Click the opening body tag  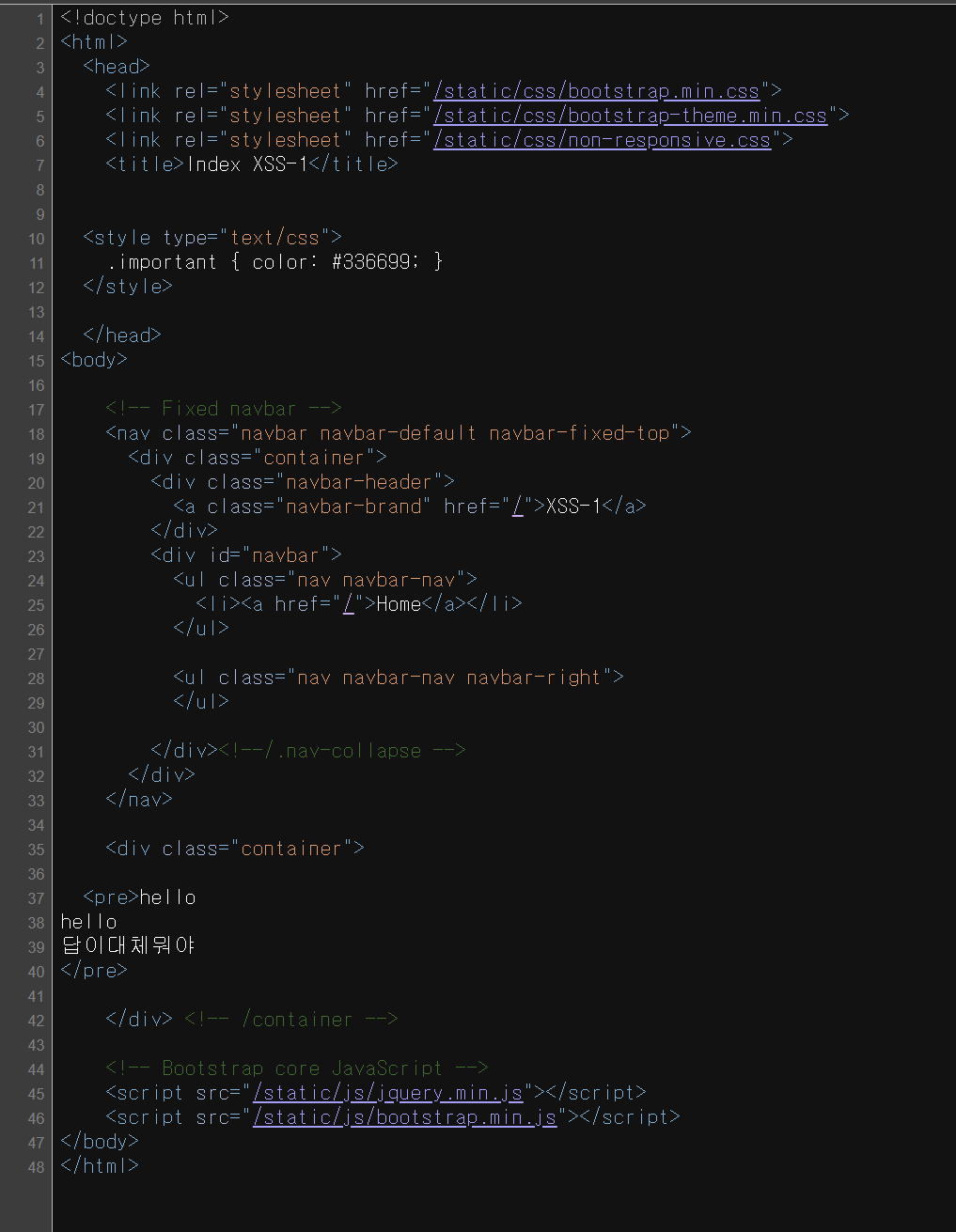point(94,360)
